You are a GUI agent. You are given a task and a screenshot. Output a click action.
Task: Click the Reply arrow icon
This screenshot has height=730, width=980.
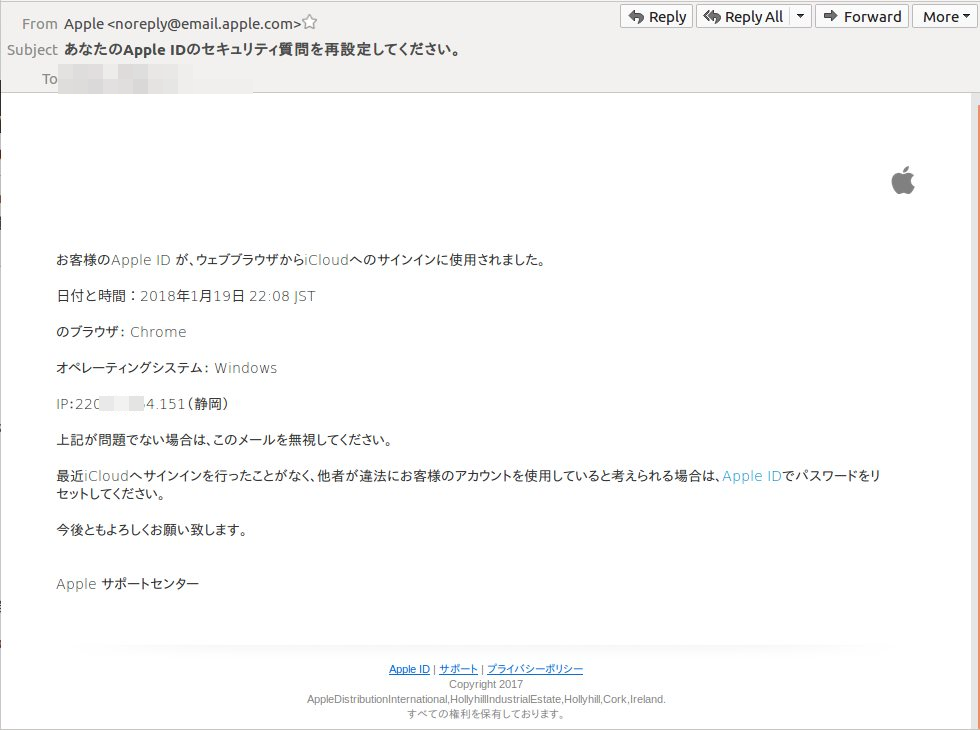[x=636, y=16]
